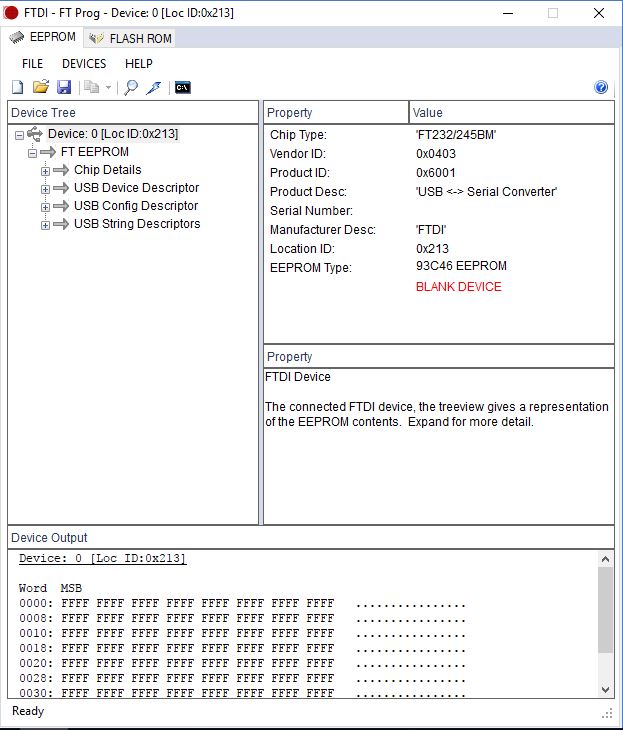Screen dimensions: 623x730
Task: Collapse the FT EEPROM node
Action: [33, 153]
